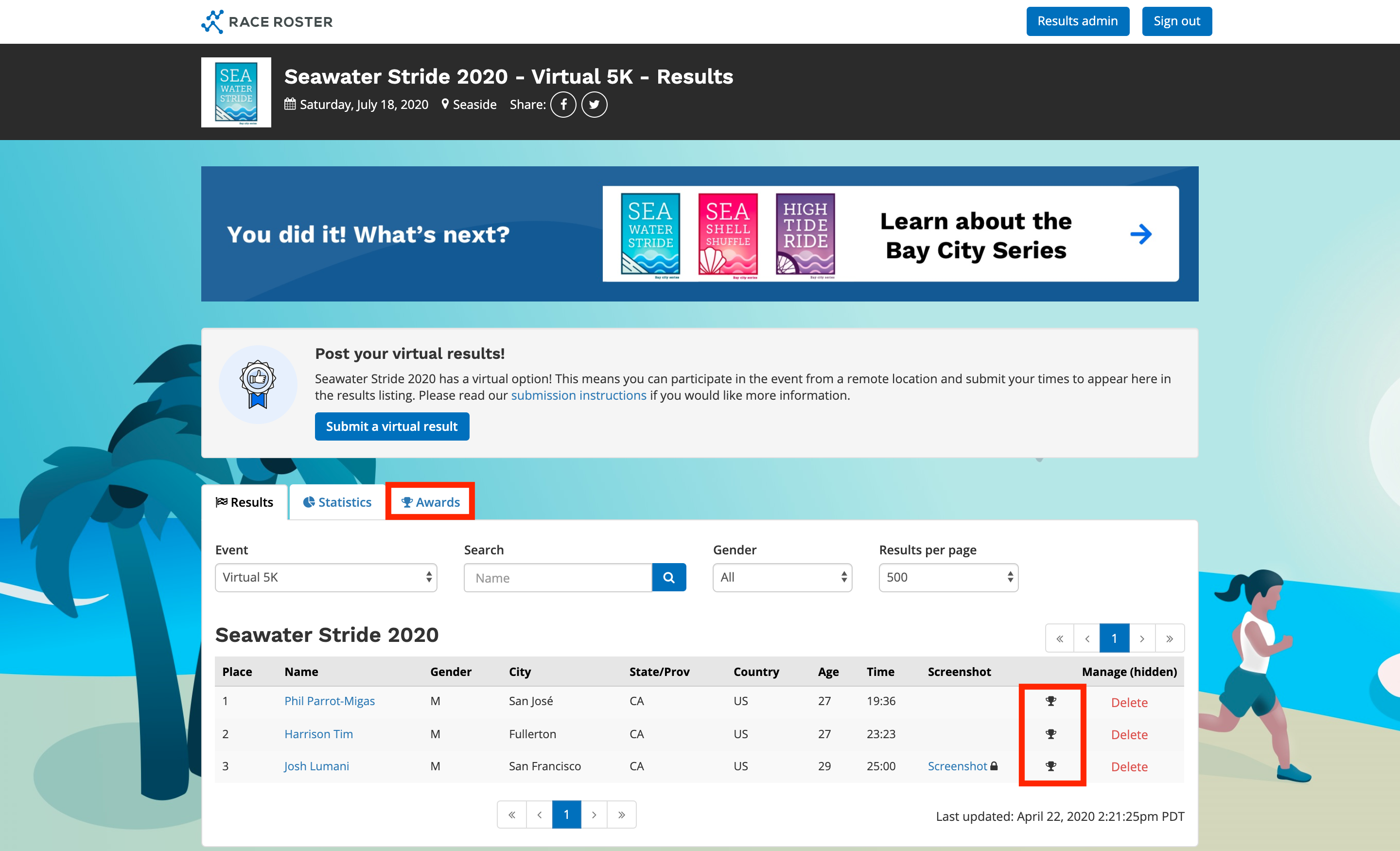Click the search magnifier button
The image size is (1400, 851).
[669, 578]
